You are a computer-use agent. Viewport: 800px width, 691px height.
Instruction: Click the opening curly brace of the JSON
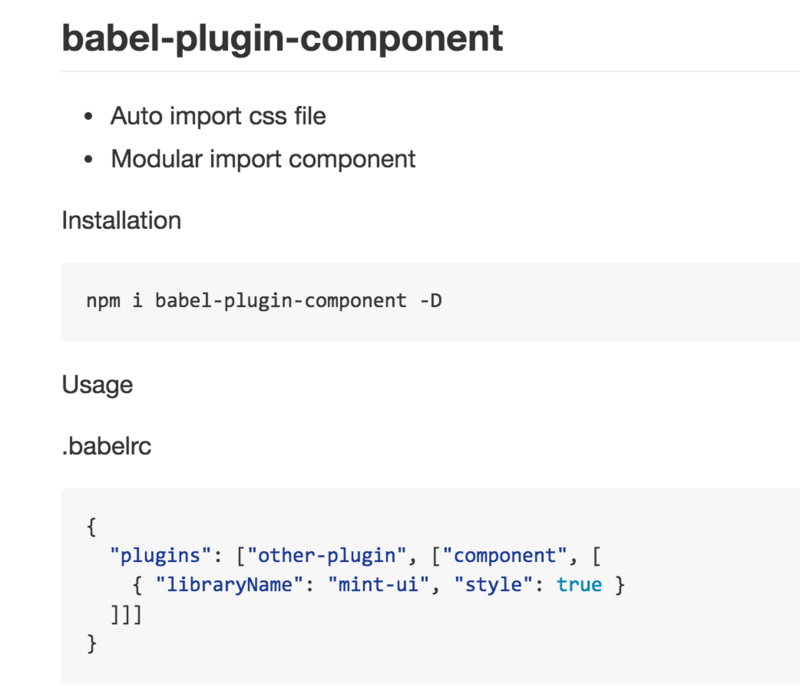click(93, 525)
